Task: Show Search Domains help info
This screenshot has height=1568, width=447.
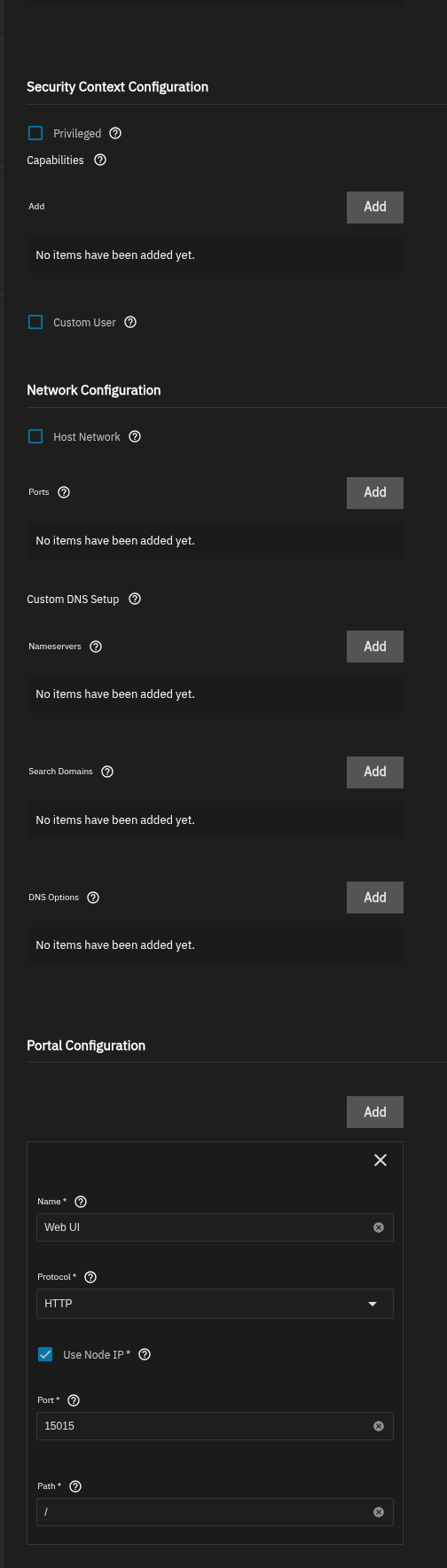Action: 107,772
